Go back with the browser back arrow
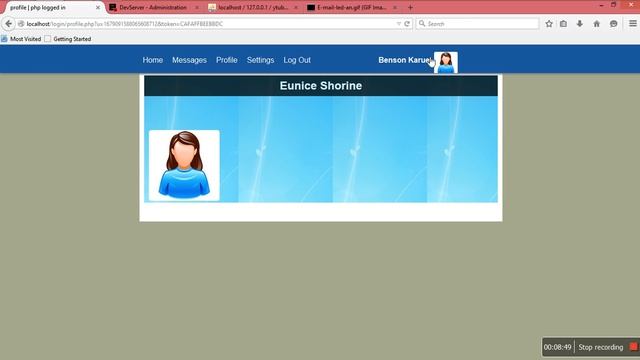Image resolution: width=640 pixels, height=360 pixels. (9, 24)
